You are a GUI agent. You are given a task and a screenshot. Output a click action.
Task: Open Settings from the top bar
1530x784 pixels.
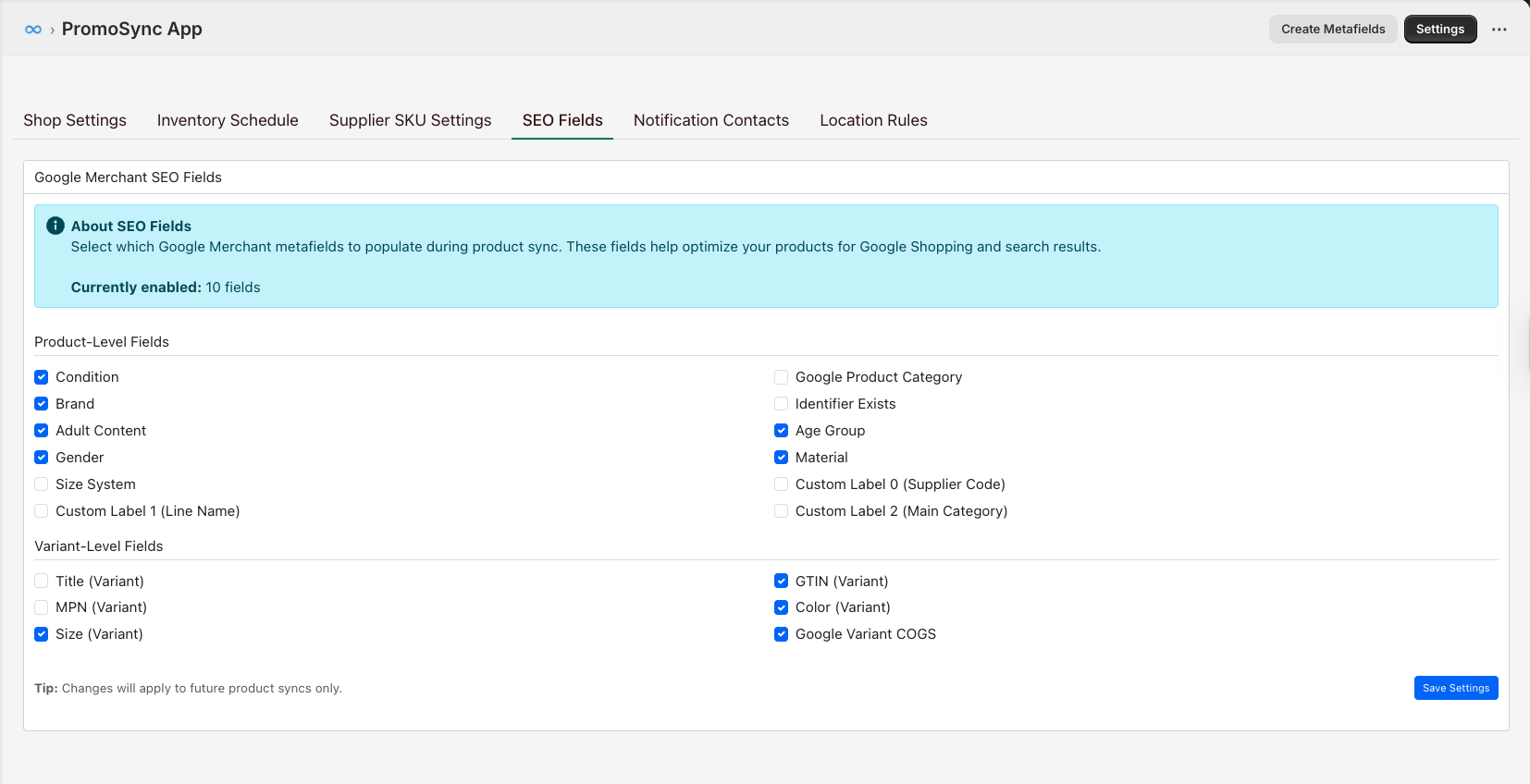1440,30
